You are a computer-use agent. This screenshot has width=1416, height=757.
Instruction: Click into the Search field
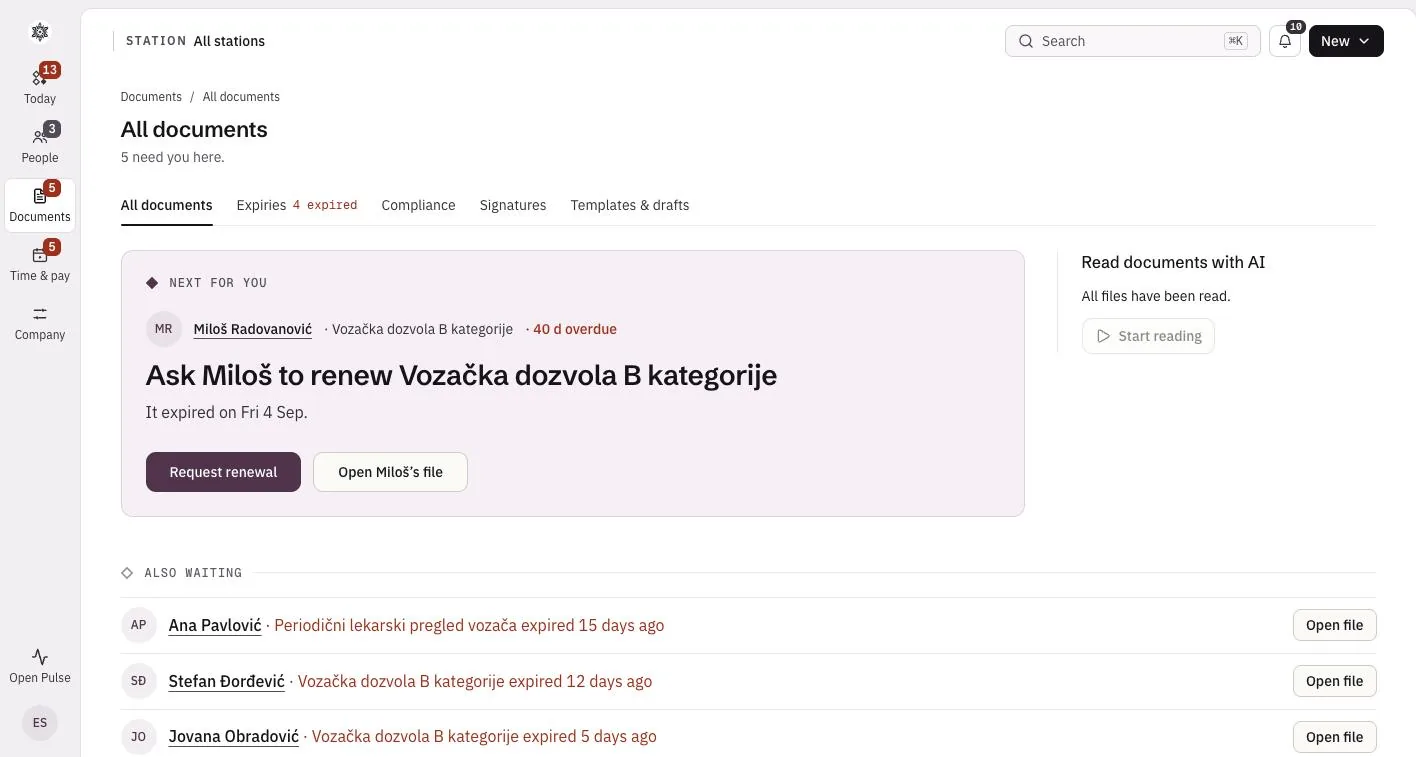point(1132,41)
